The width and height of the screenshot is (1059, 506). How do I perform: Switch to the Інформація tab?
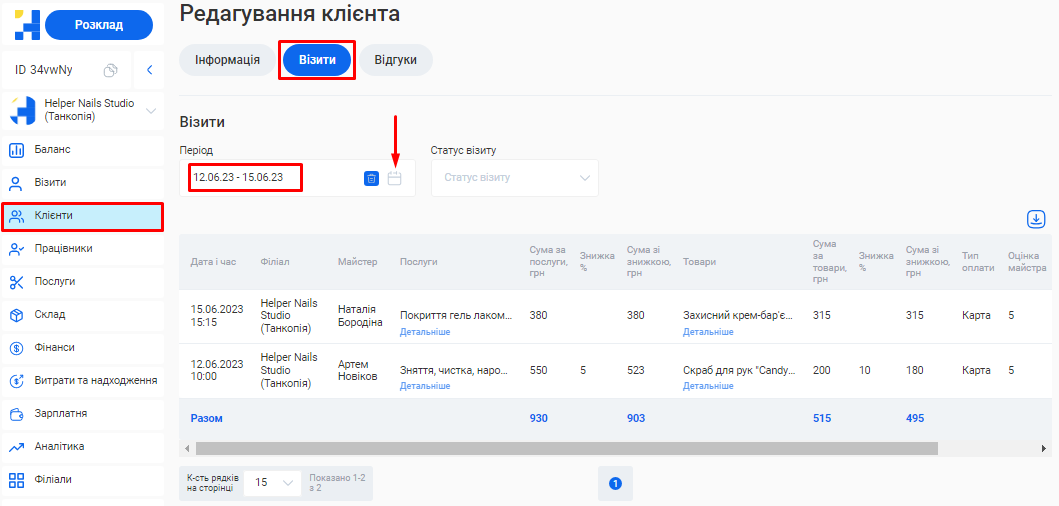(227, 60)
